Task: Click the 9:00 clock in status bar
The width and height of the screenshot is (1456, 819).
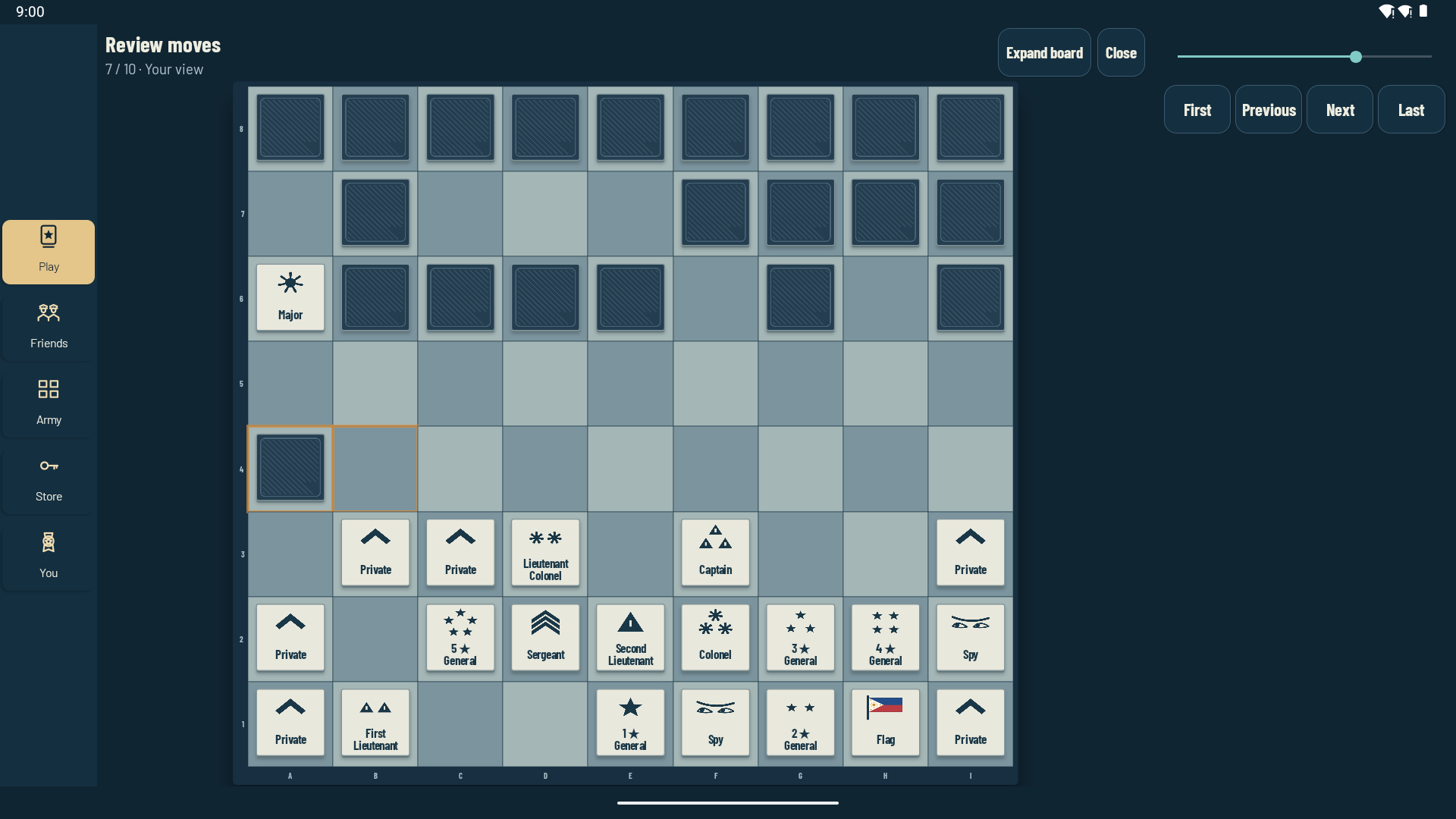Action: [30, 11]
